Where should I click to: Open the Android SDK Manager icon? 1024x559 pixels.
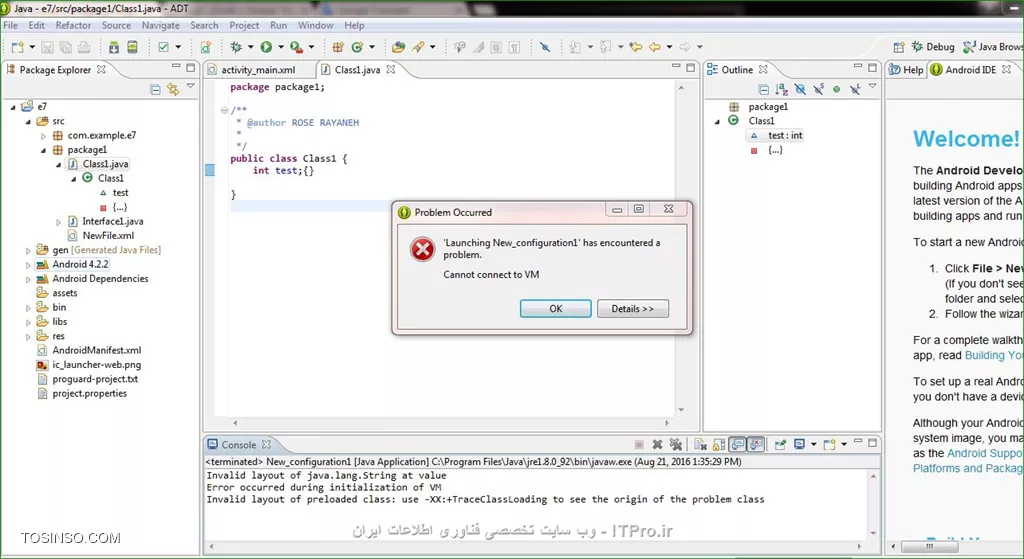pyautogui.click(x=114, y=47)
